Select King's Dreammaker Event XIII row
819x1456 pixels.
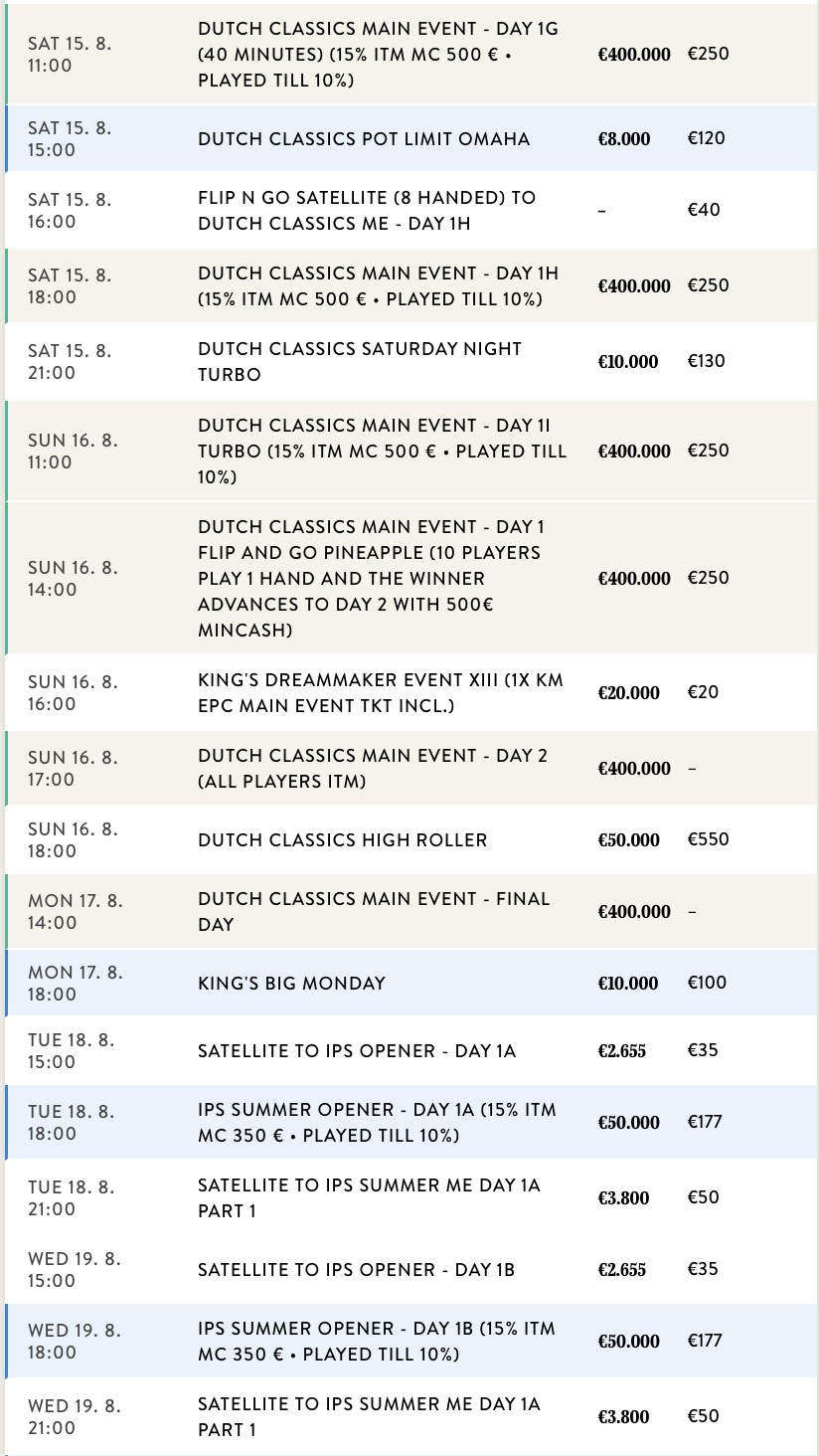click(x=409, y=692)
